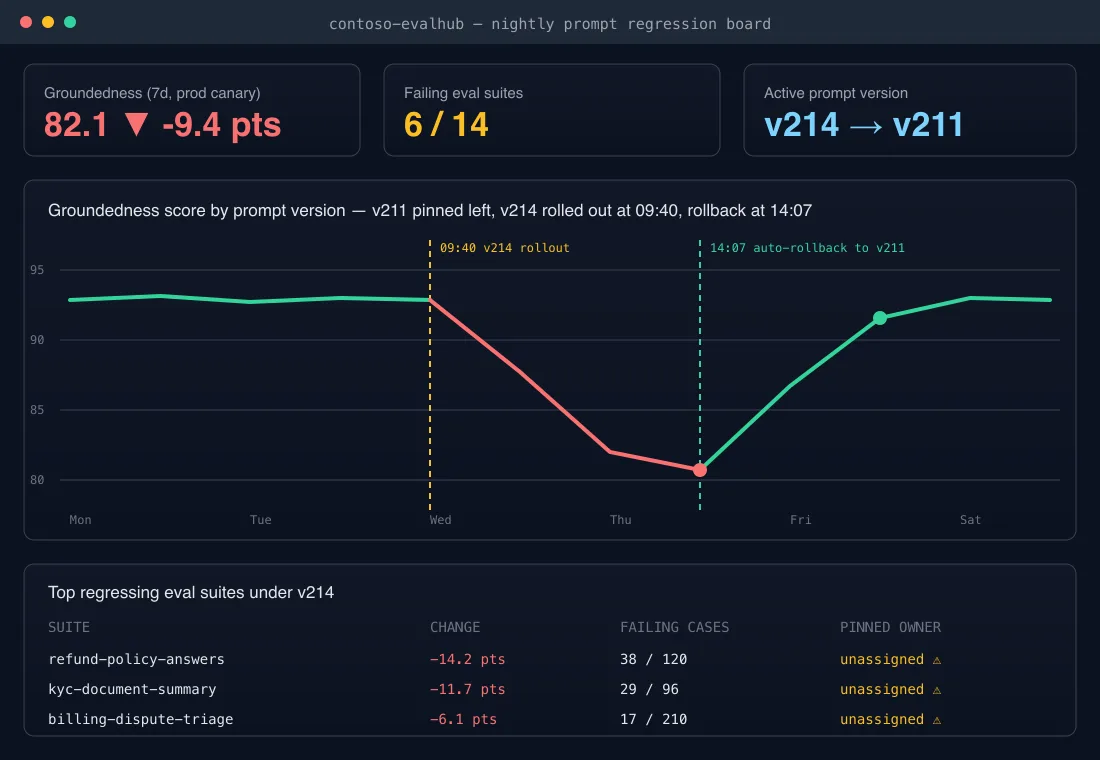Open the Failing eval suites card
1100x760 pixels.
pos(551,110)
